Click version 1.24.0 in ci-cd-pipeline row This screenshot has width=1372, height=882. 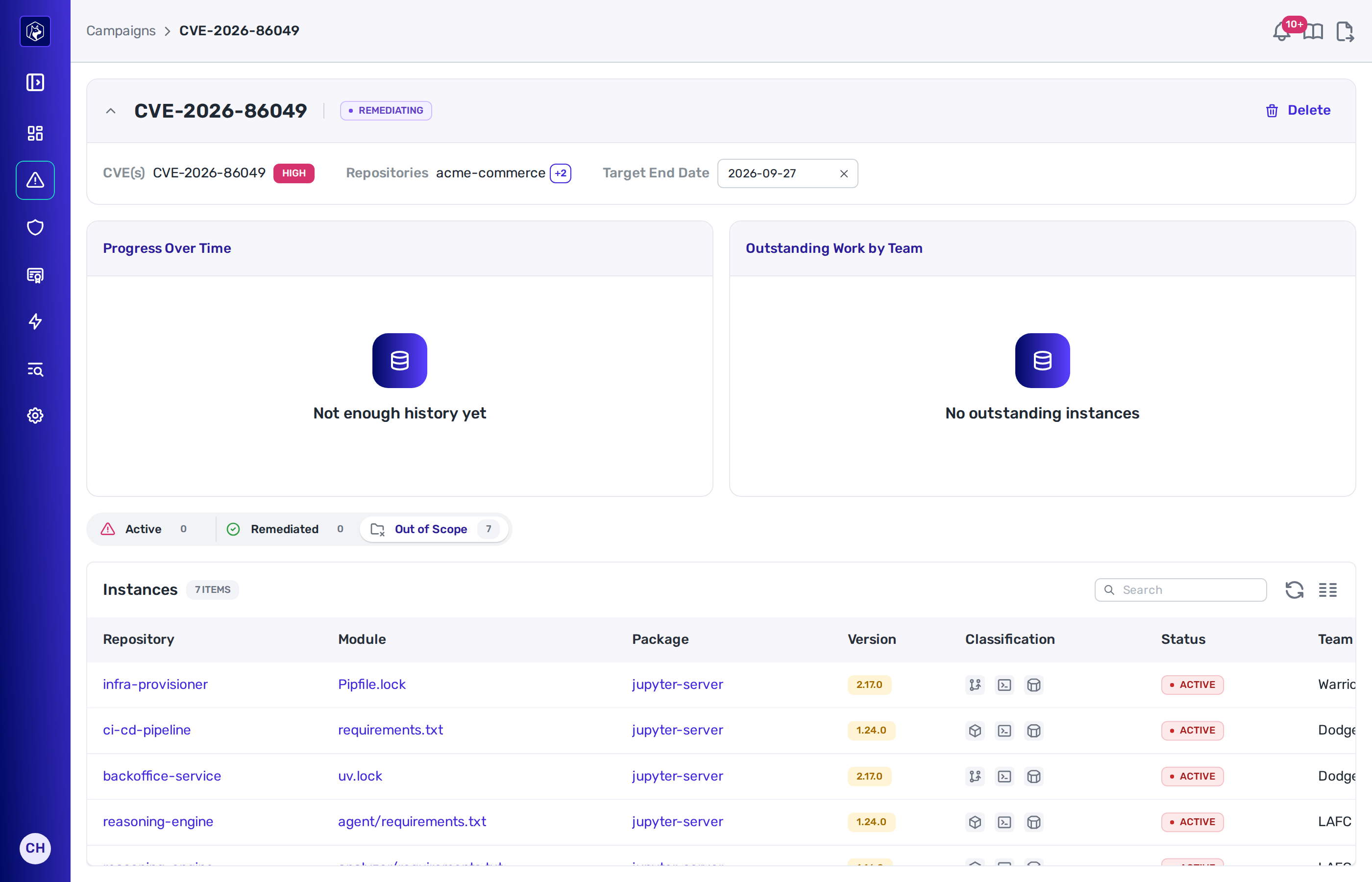tap(871, 731)
